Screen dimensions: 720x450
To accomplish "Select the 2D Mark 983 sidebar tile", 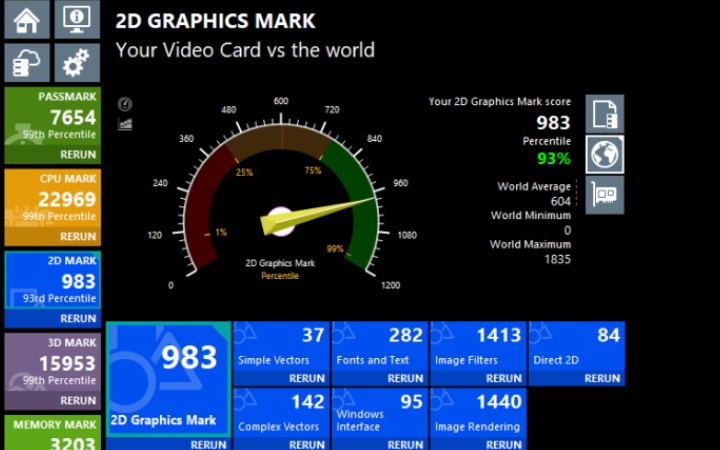I will coord(53,281).
